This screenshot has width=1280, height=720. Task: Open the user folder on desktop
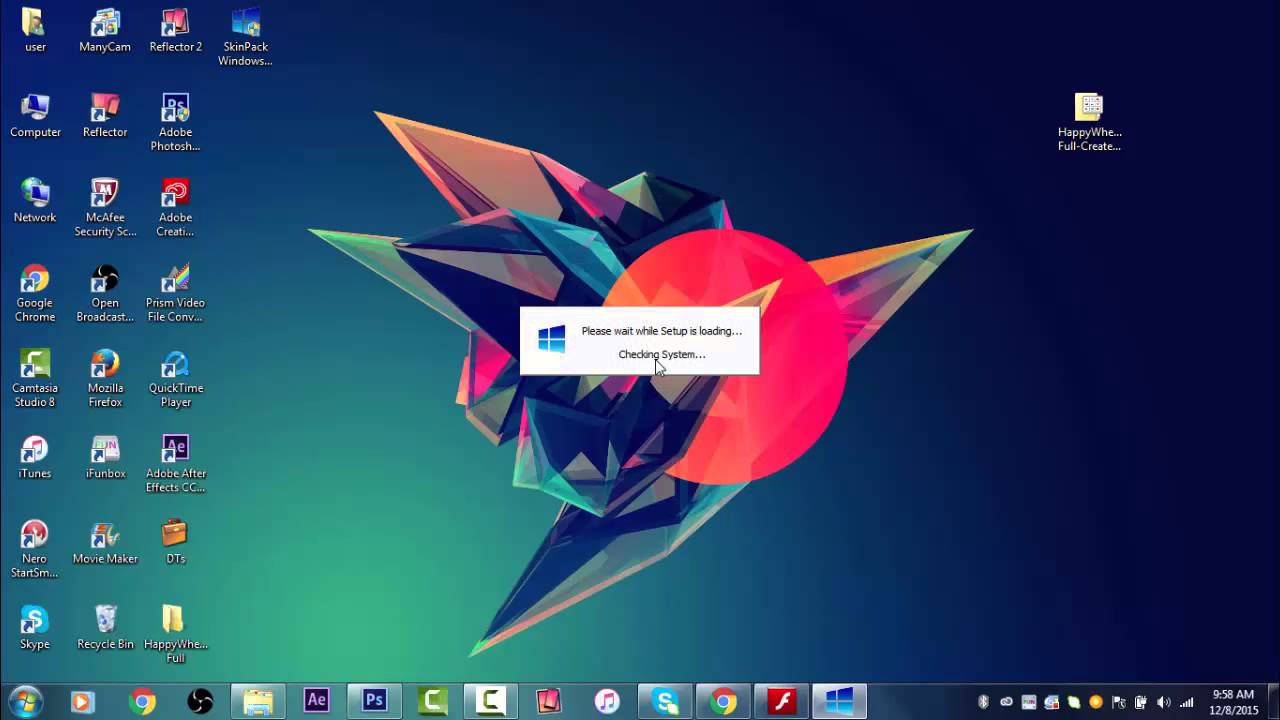tap(34, 30)
